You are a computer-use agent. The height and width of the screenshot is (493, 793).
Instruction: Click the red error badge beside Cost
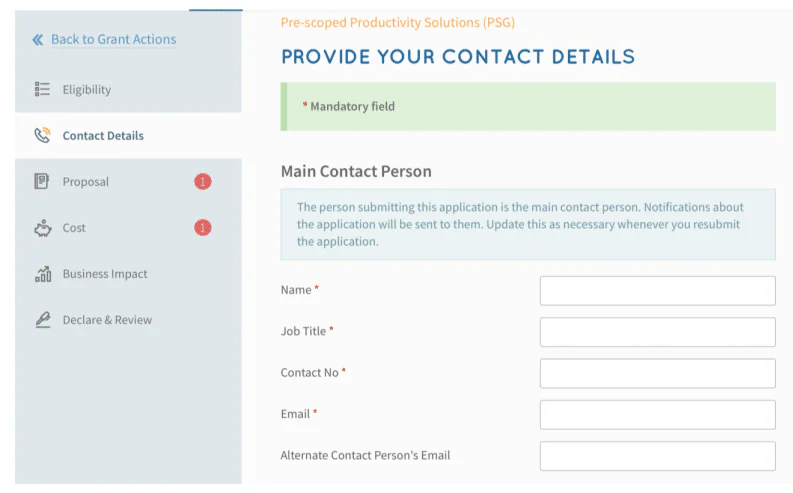pos(203,228)
